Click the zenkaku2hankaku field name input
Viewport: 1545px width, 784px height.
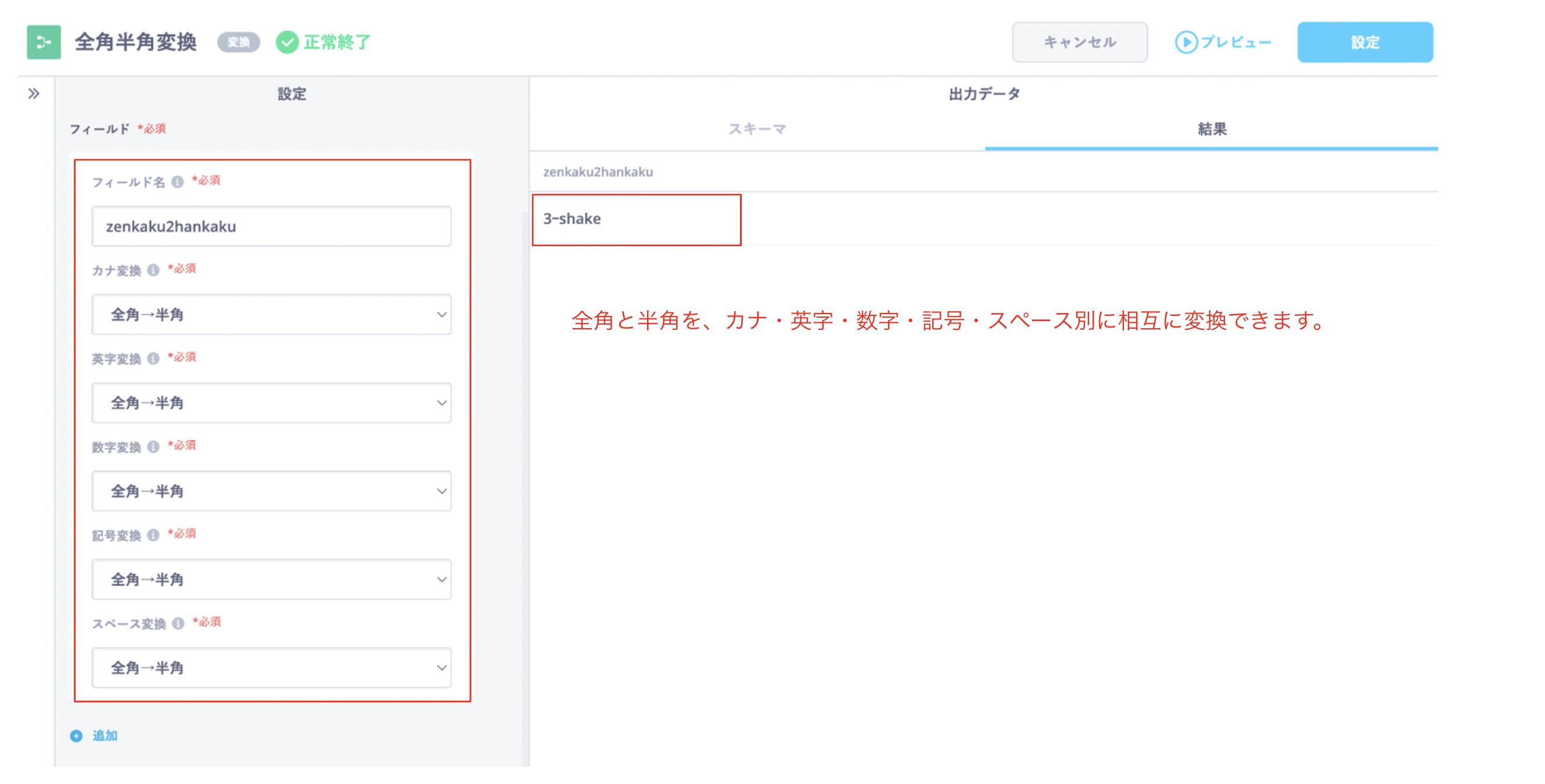(271, 226)
